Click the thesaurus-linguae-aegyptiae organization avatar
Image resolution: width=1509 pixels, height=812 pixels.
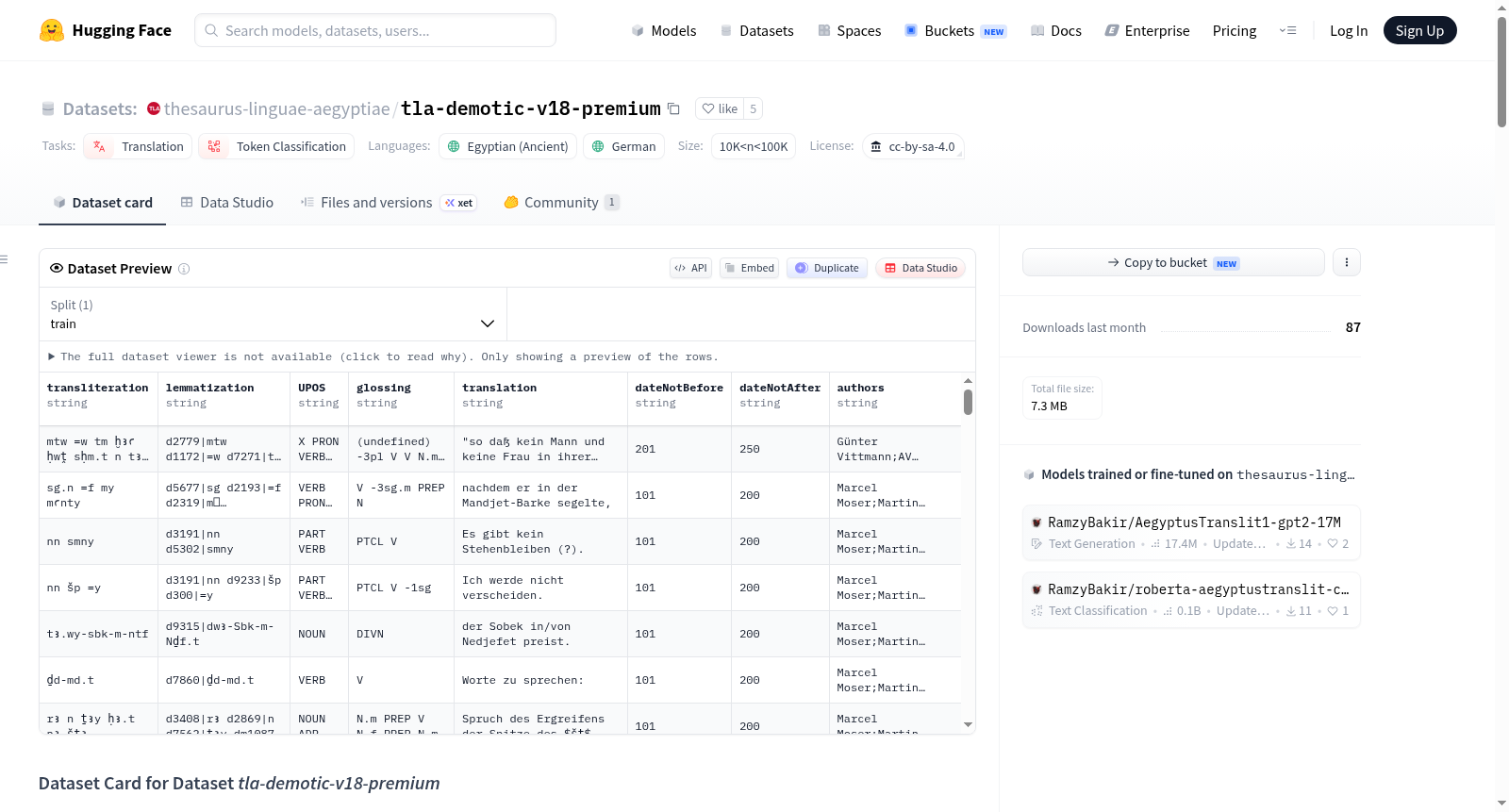(x=154, y=108)
